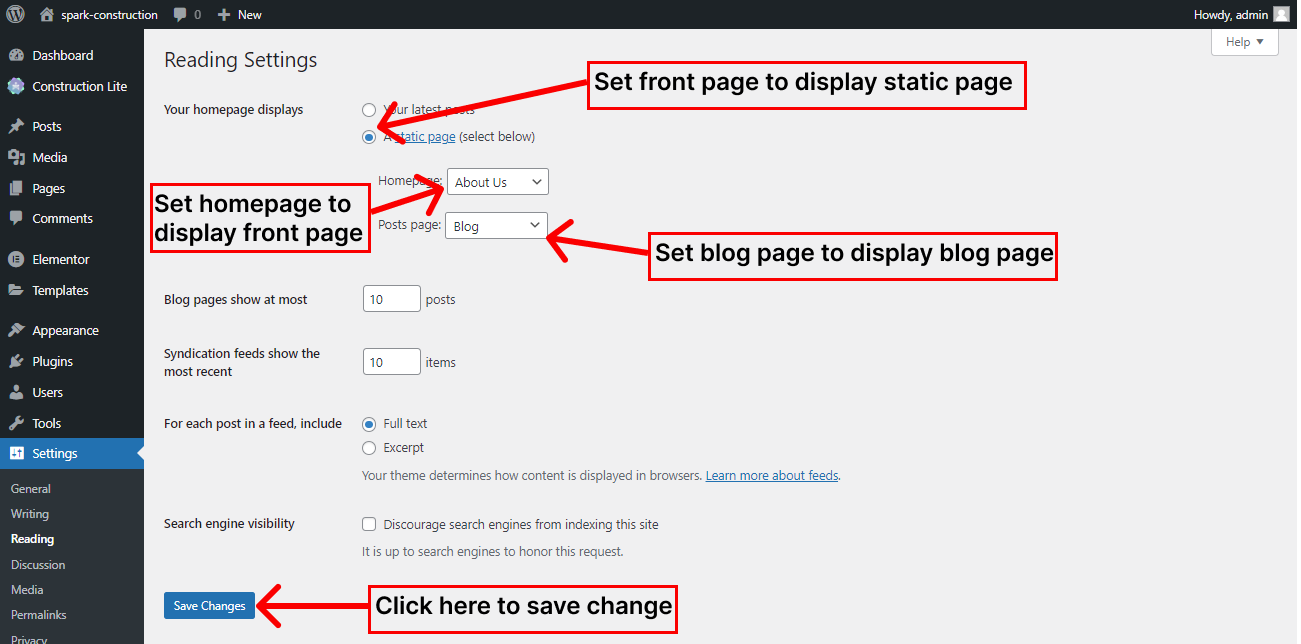
Task: Select the 'Your latest posts' radio button
Action: (369, 110)
